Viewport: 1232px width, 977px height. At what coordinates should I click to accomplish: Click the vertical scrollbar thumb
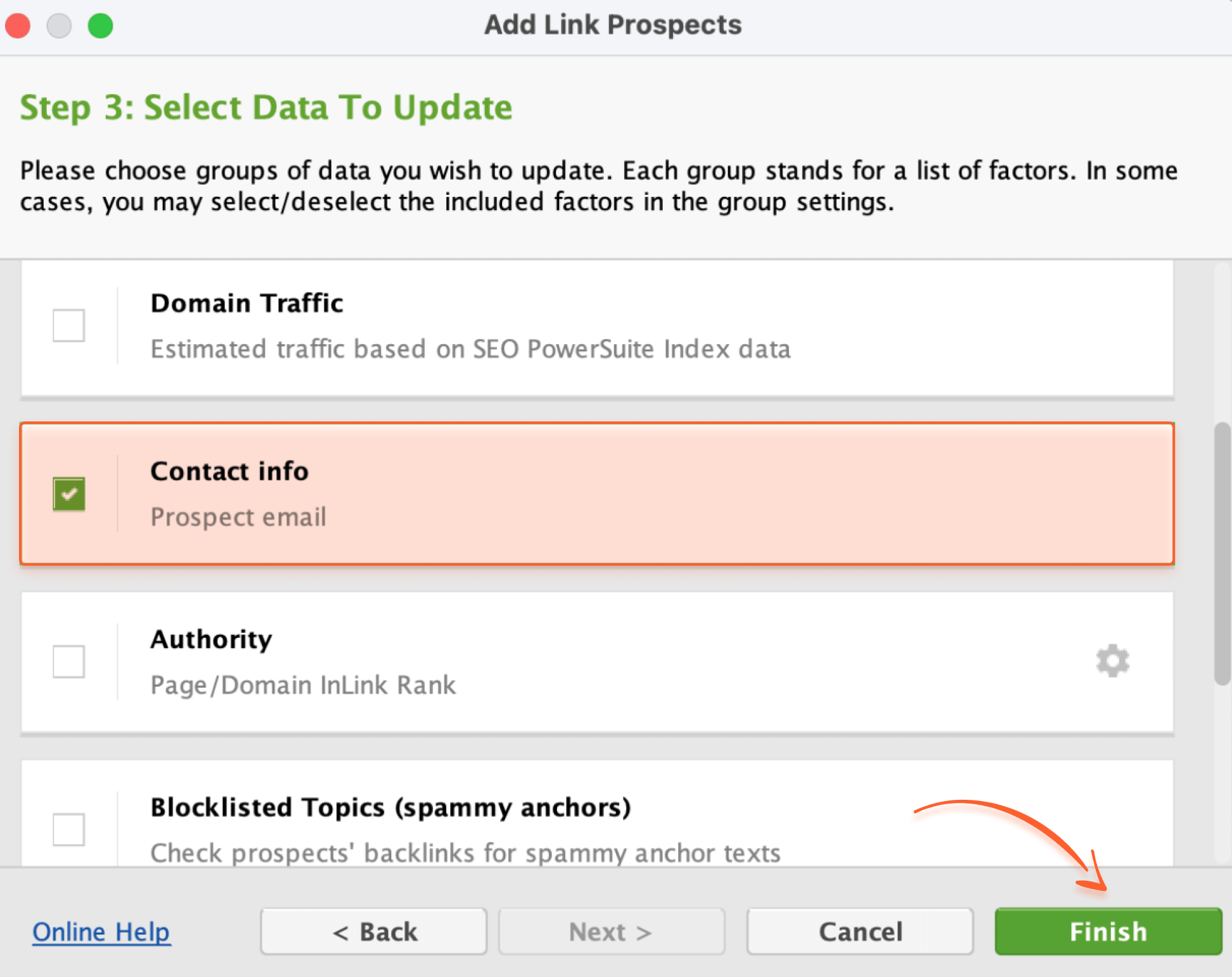point(1222,554)
